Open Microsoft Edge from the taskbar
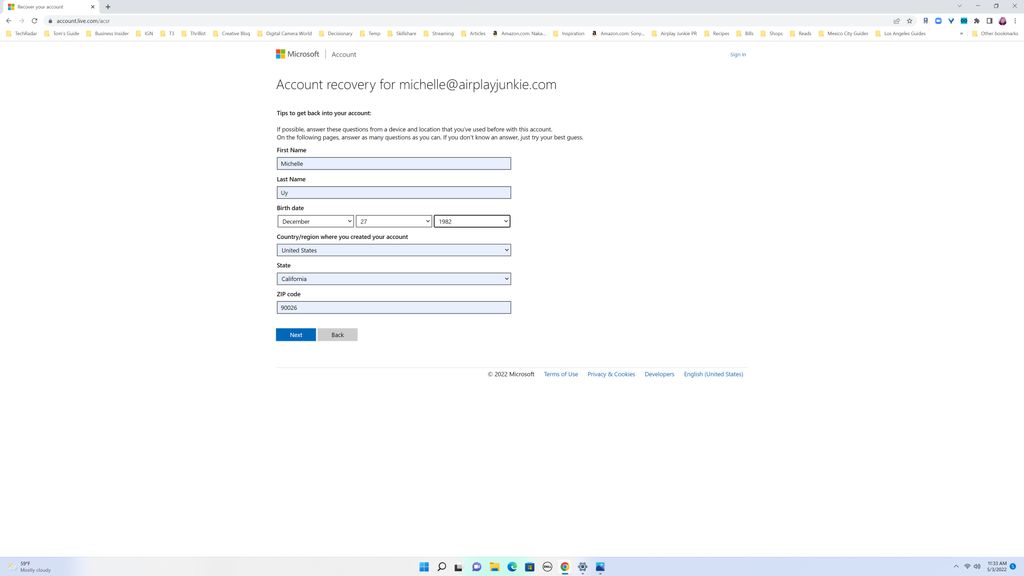This screenshot has height=576, width=1024. coord(512,567)
